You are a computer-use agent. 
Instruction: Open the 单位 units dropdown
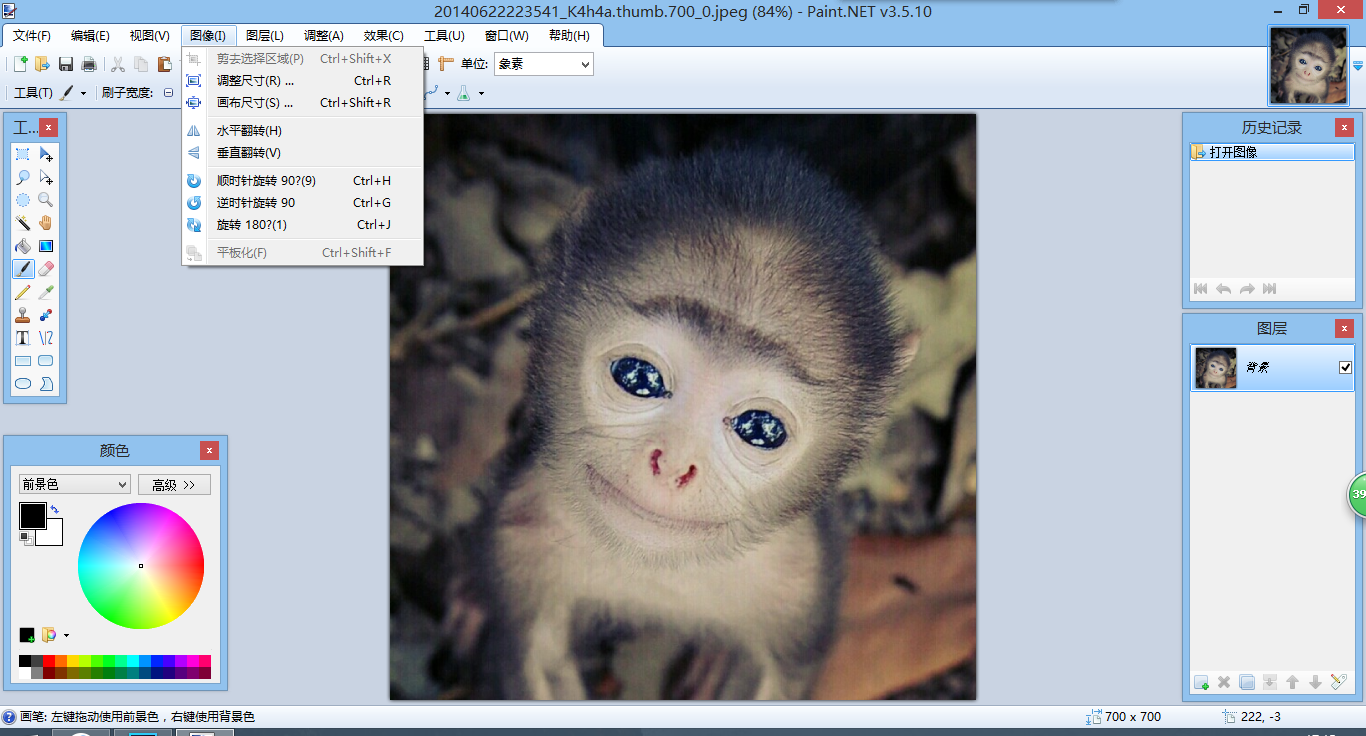point(543,64)
